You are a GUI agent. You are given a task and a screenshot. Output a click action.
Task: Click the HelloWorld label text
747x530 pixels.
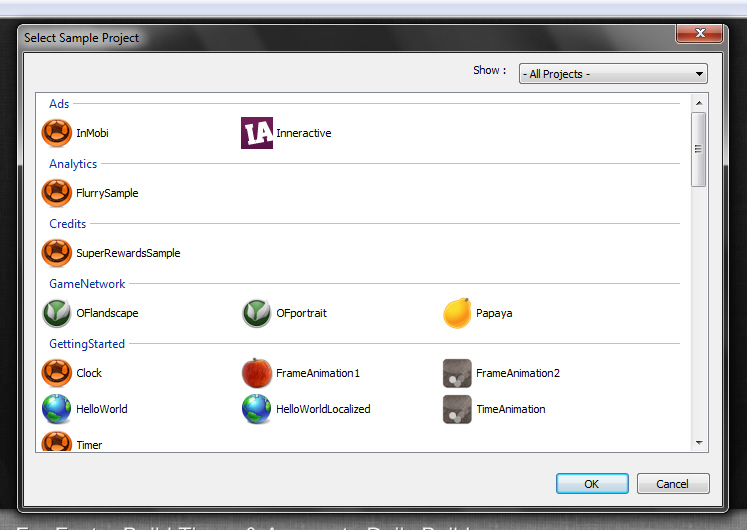click(x=102, y=409)
